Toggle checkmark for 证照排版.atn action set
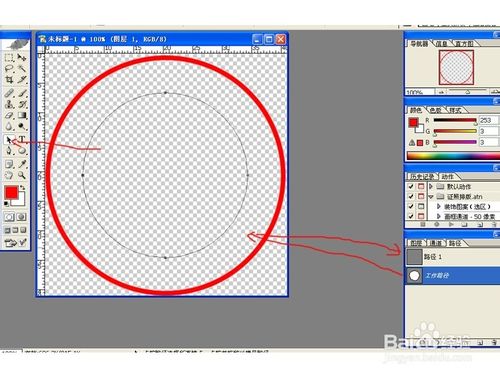500x375 pixels. click(411, 196)
